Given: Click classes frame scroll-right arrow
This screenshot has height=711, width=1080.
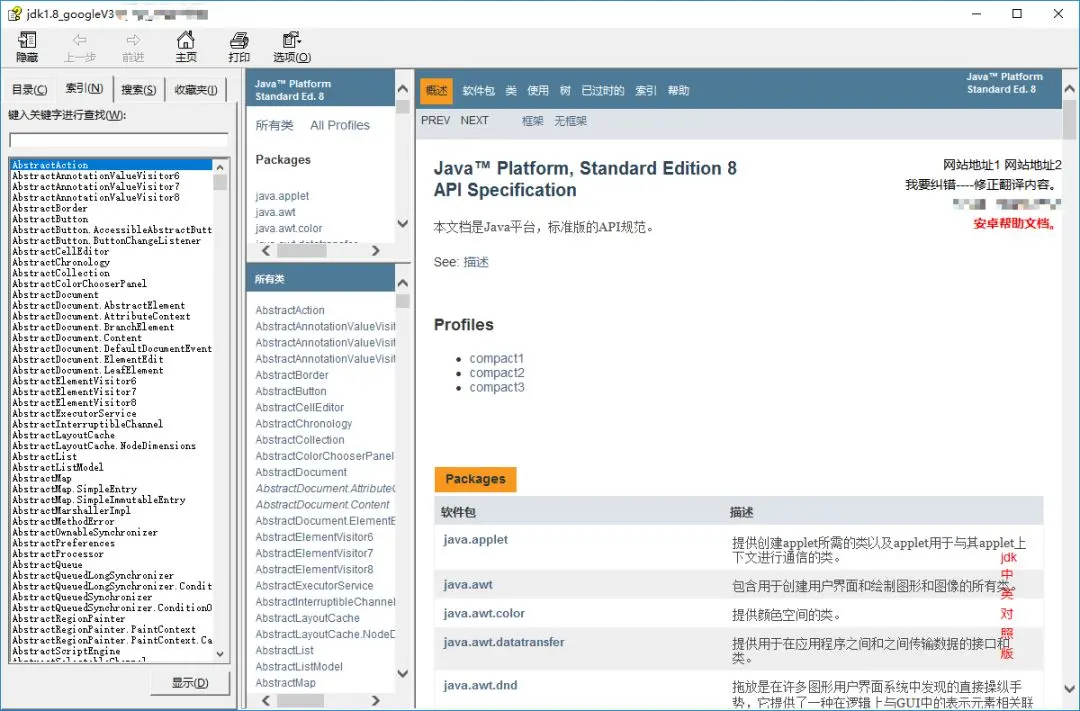Looking at the screenshot, I should pos(375,700).
